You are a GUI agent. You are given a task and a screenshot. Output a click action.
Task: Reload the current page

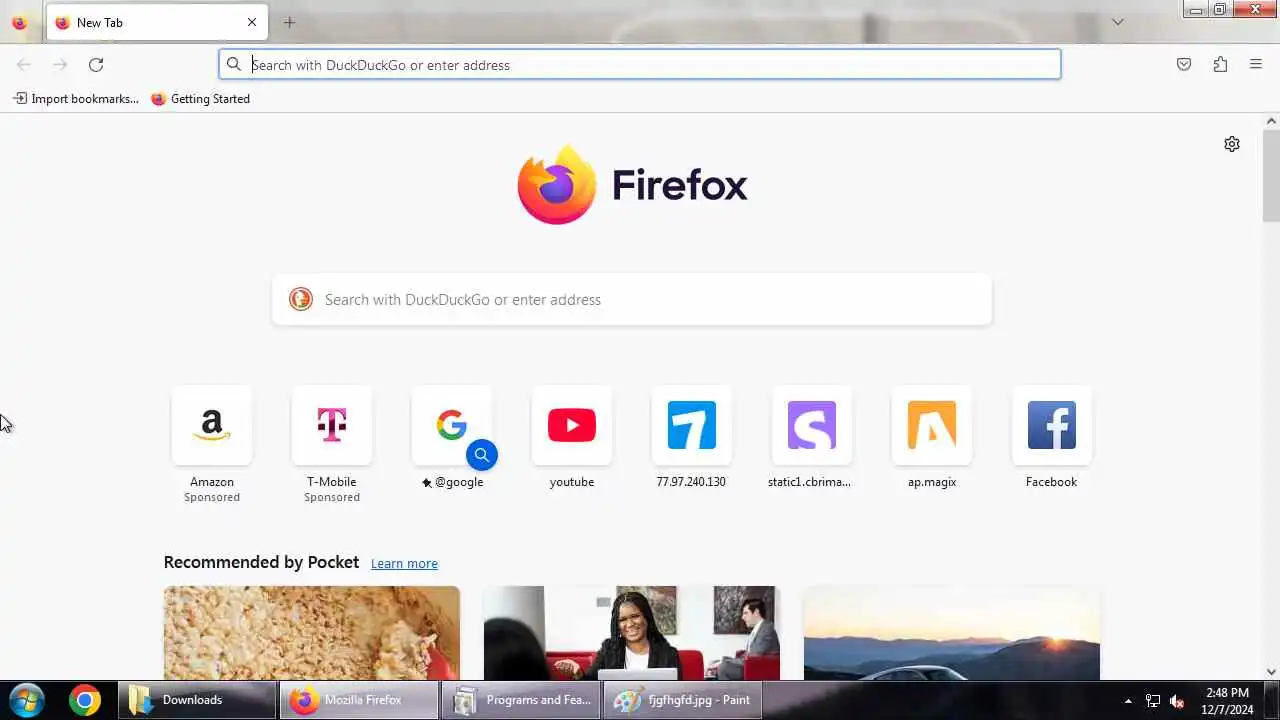[96, 65]
